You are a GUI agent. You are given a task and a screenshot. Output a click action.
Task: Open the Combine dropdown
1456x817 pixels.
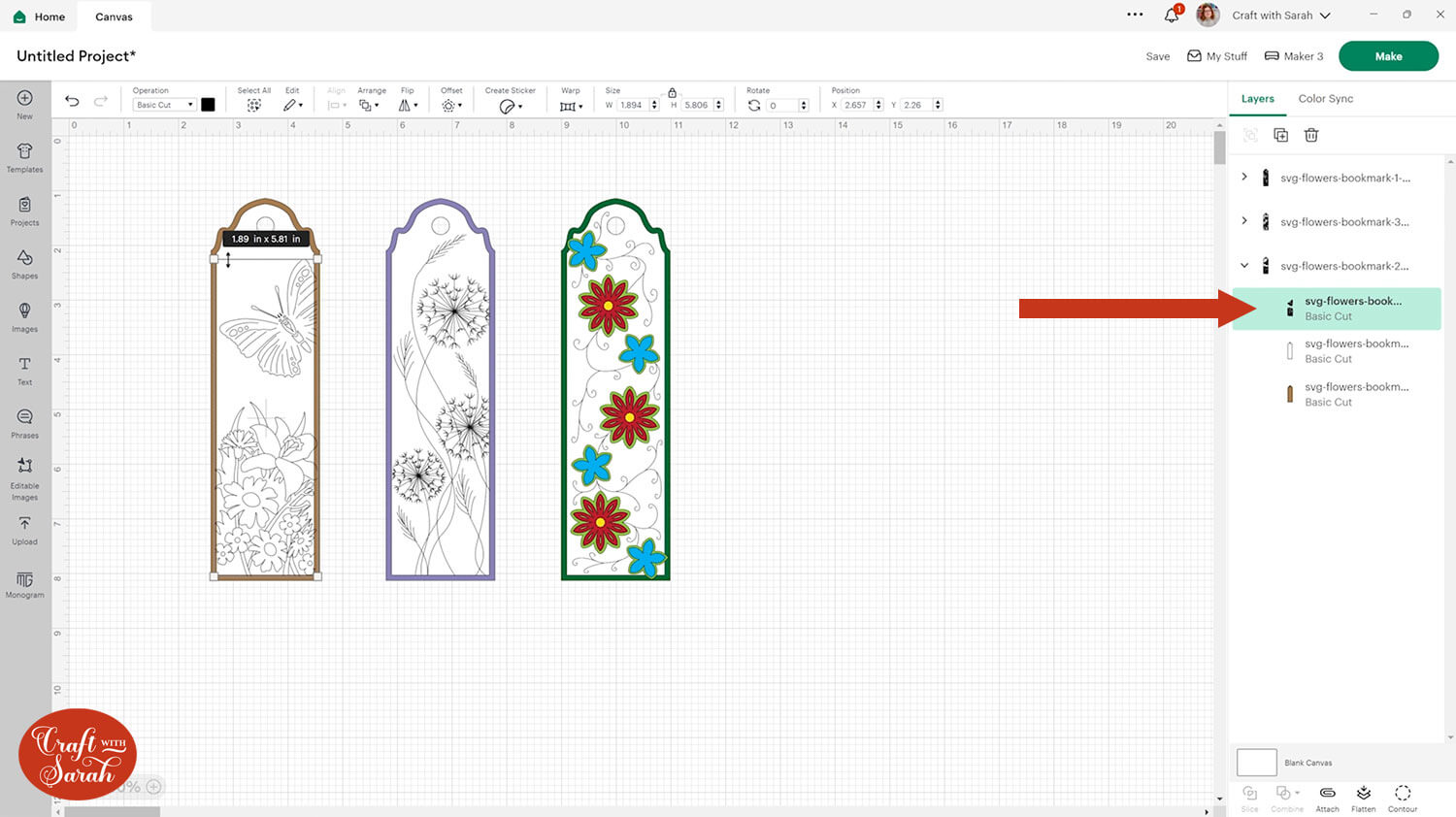pos(1287,799)
